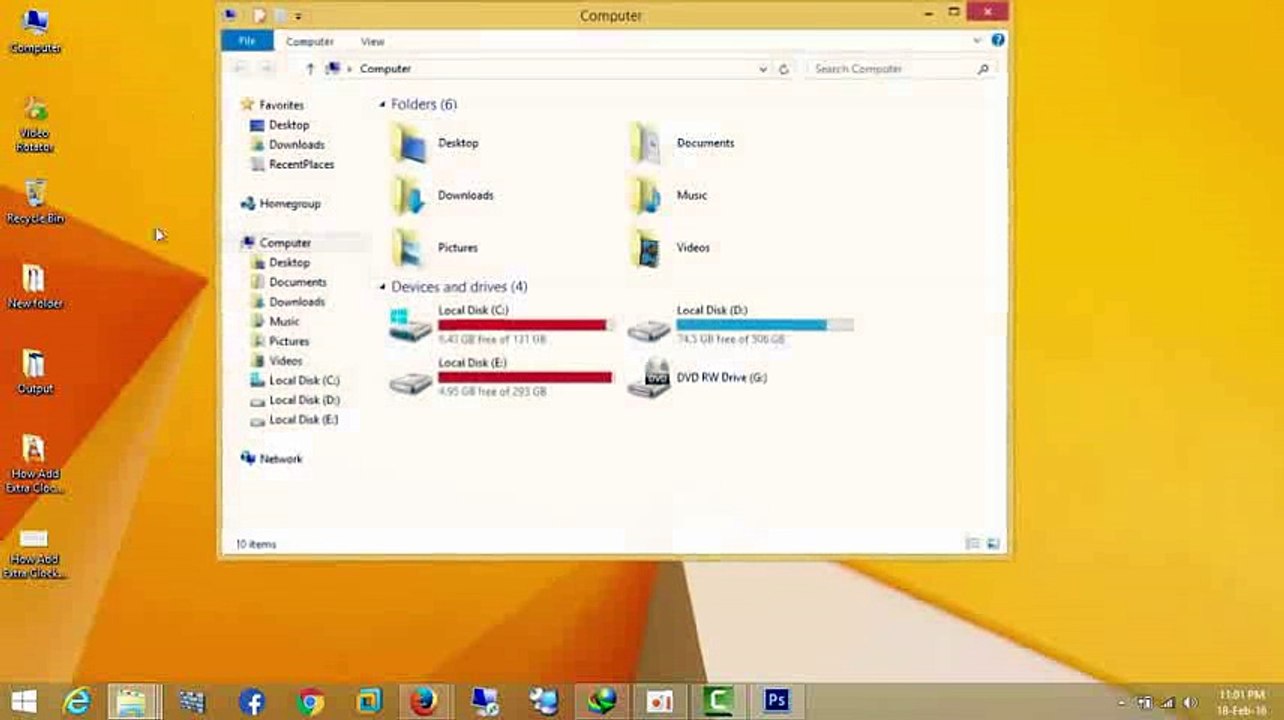Open Explorer help question mark
This screenshot has height=720, width=1284.
998,41
